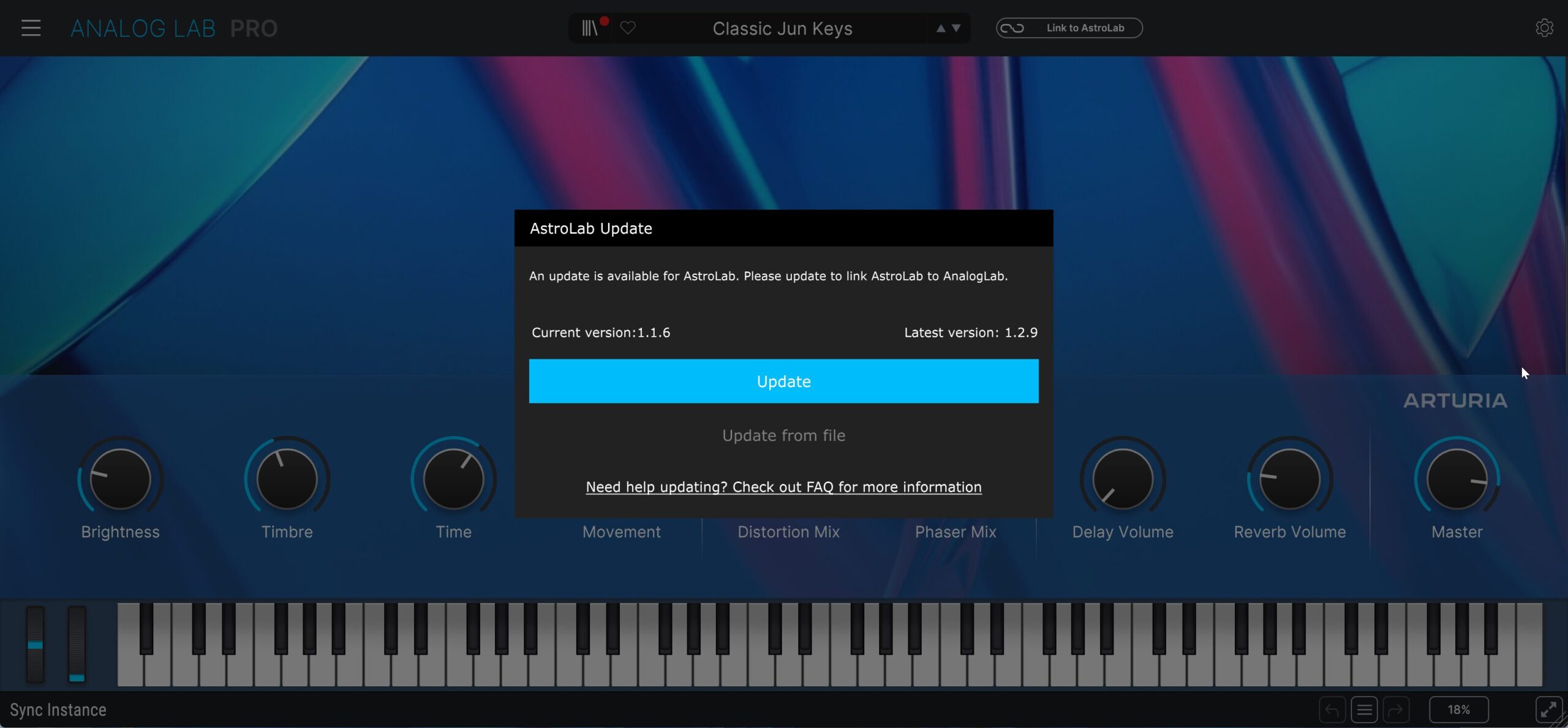
Task: Click the pitch bend wheel
Action: click(x=35, y=644)
